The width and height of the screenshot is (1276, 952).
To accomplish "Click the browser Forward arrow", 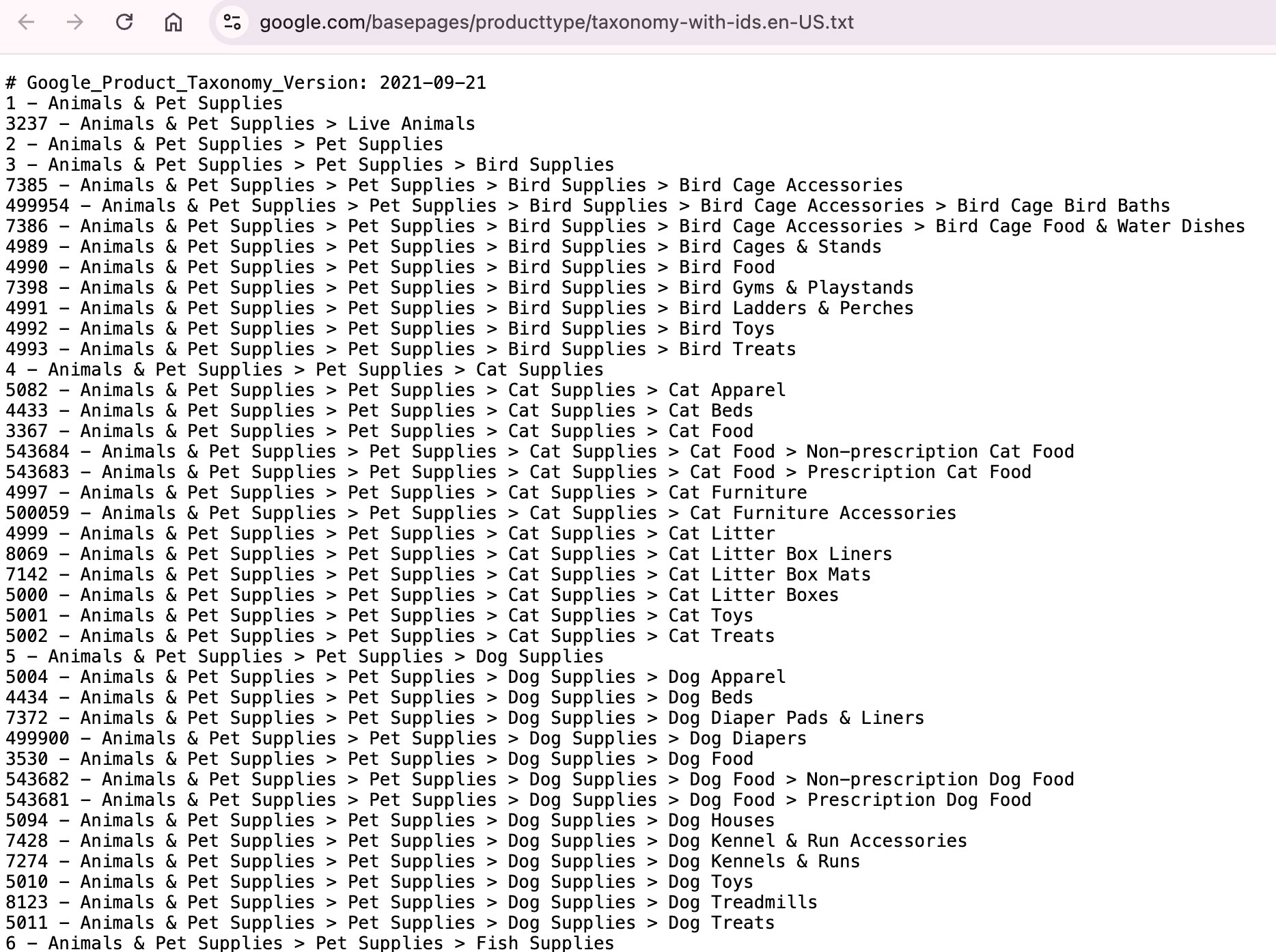I will coord(75,23).
